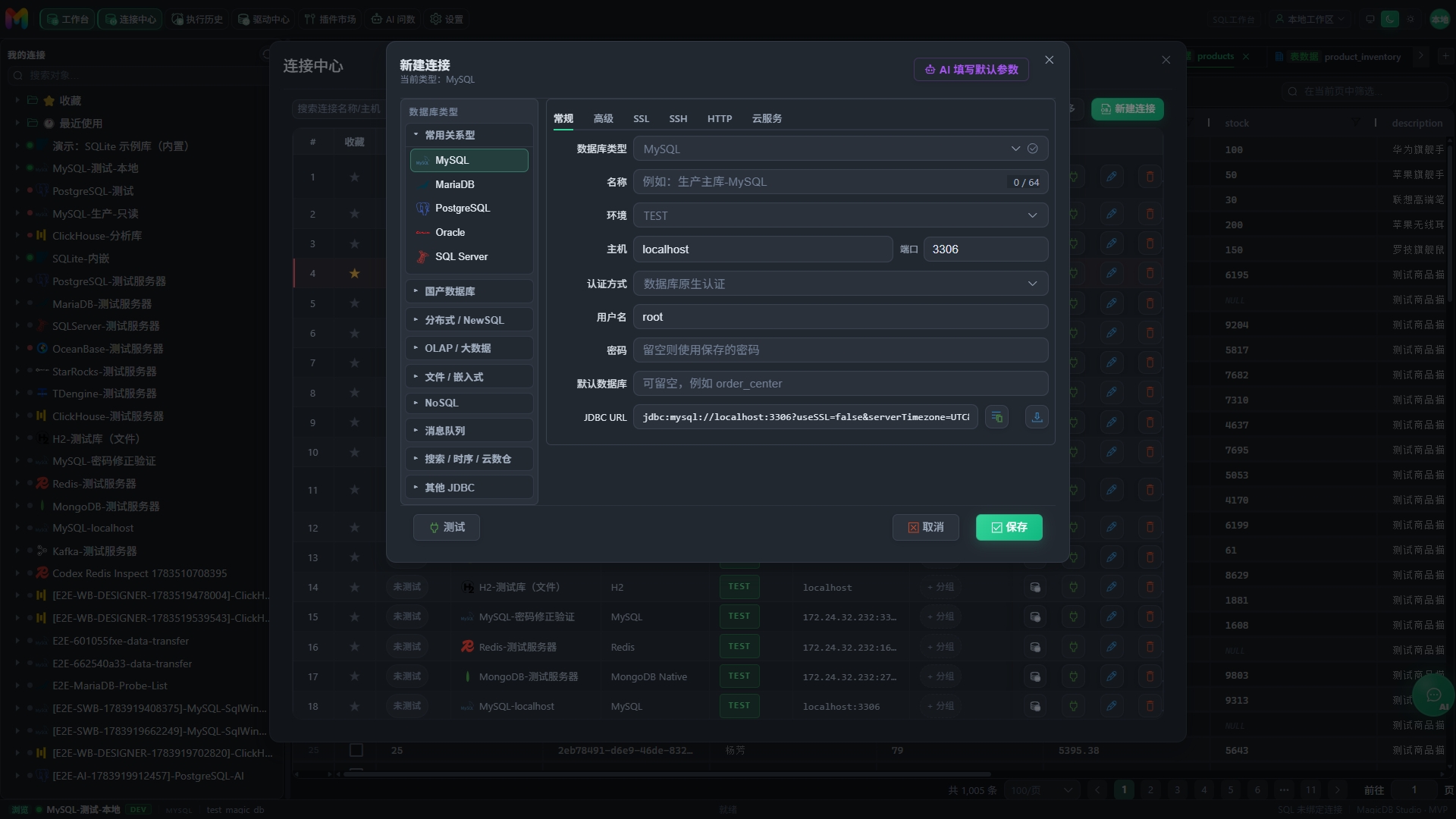Open the 本地工作区 dropdown
Image resolution: width=1456 pixels, height=819 pixels.
[1310, 19]
